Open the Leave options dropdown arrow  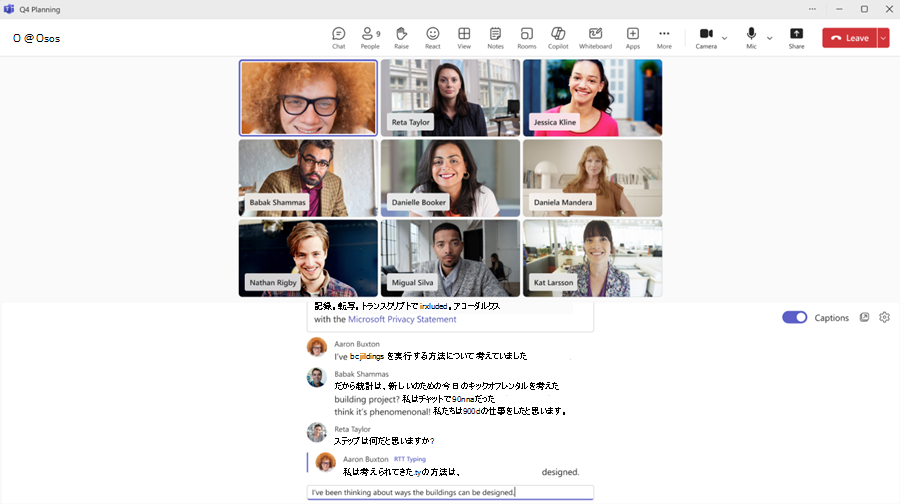point(883,38)
